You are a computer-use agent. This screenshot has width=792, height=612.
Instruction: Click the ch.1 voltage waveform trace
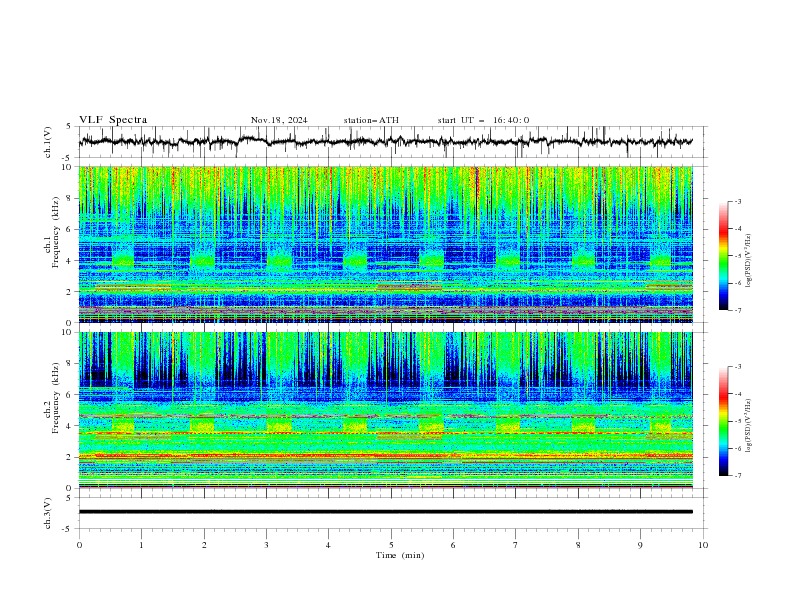click(385, 142)
